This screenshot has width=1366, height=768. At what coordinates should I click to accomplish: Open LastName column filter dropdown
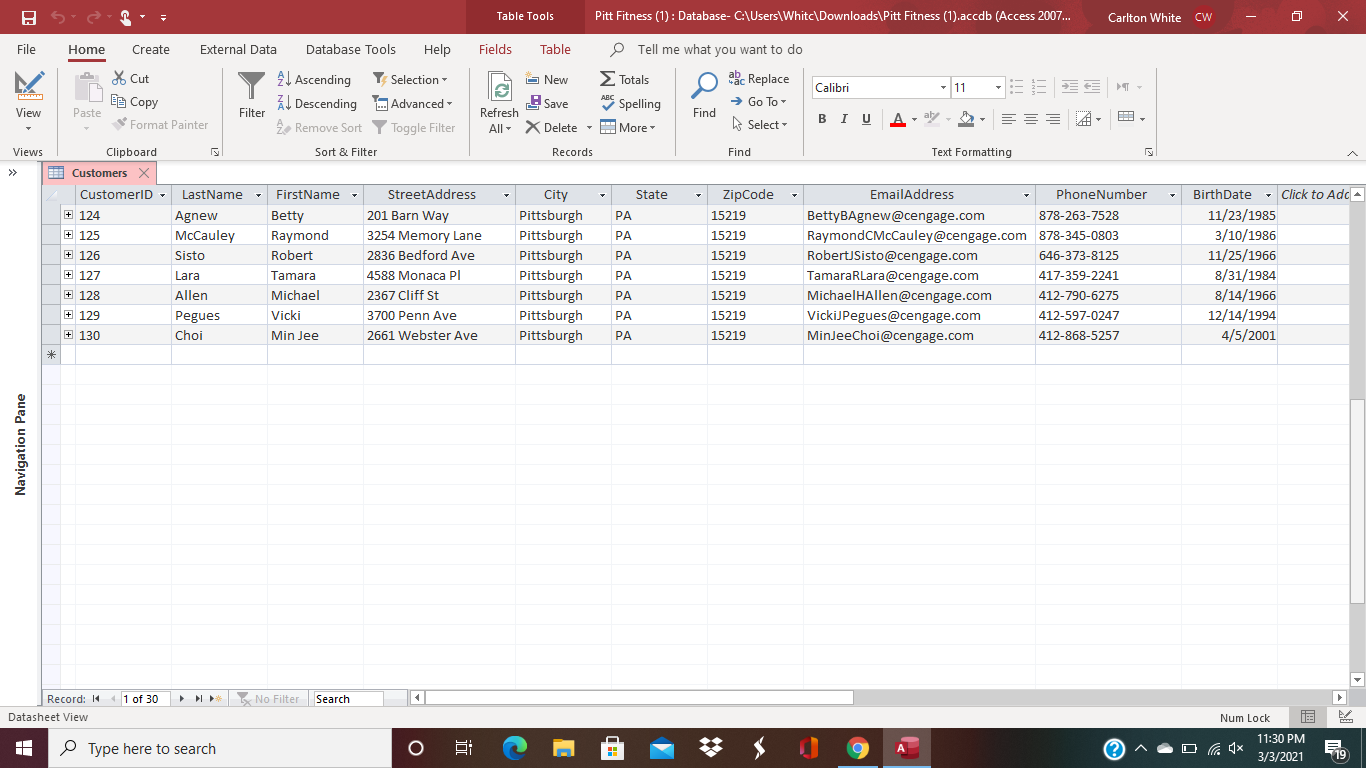pos(258,195)
